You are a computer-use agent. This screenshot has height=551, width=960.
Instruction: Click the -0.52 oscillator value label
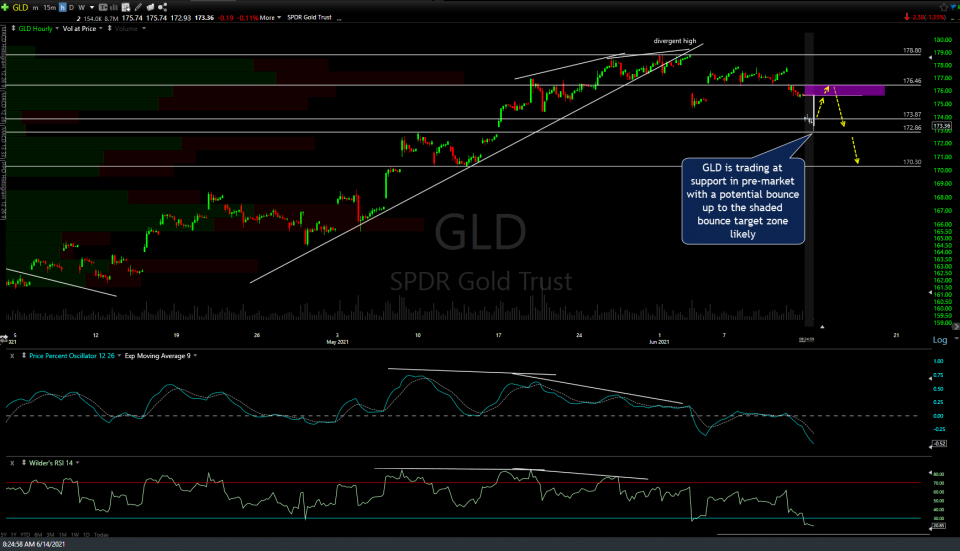(940, 443)
